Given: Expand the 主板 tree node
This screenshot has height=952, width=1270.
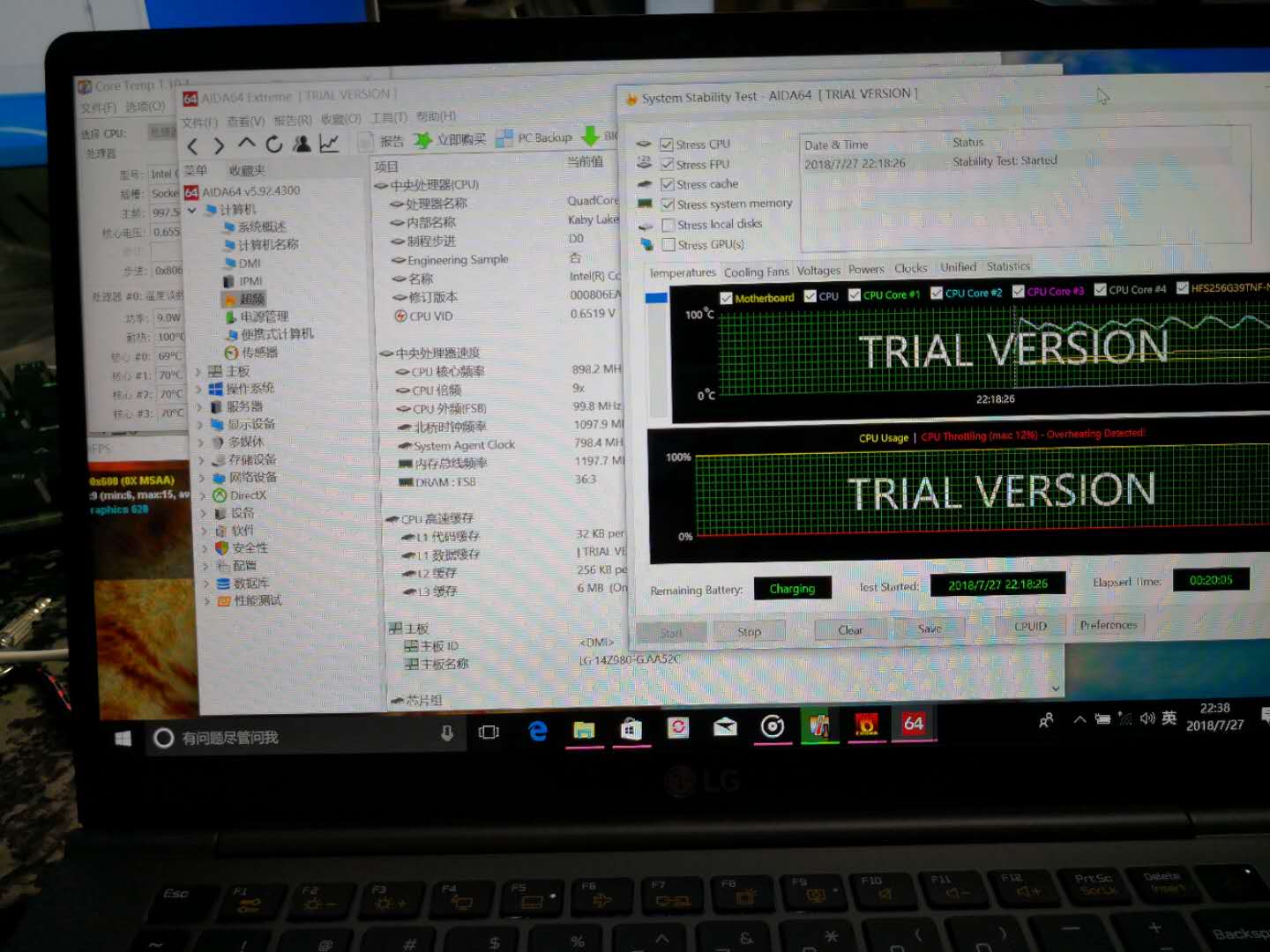Looking at the screenshot, I should coord(198,372).
